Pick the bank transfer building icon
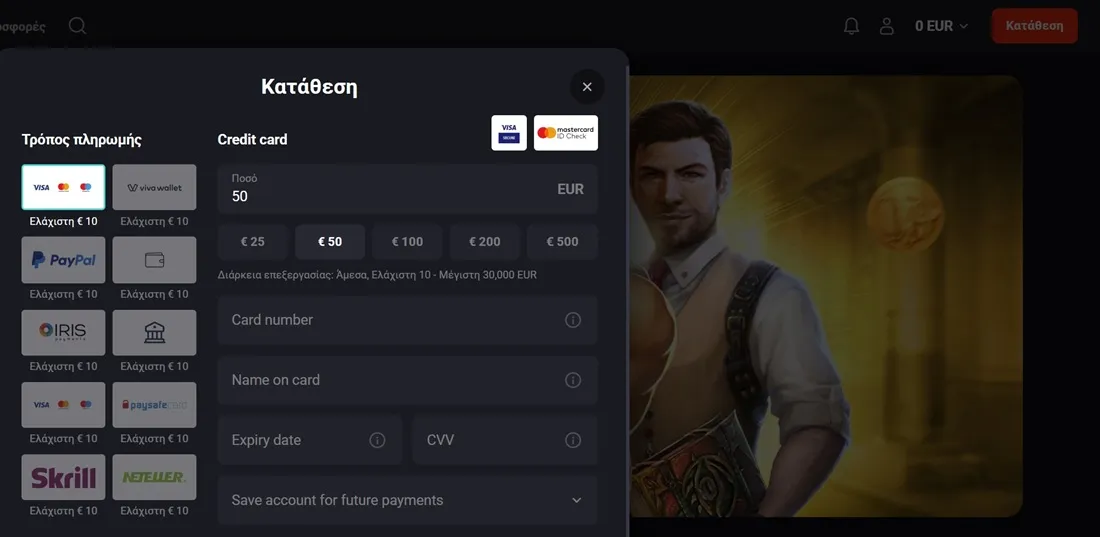 point(154,333)
